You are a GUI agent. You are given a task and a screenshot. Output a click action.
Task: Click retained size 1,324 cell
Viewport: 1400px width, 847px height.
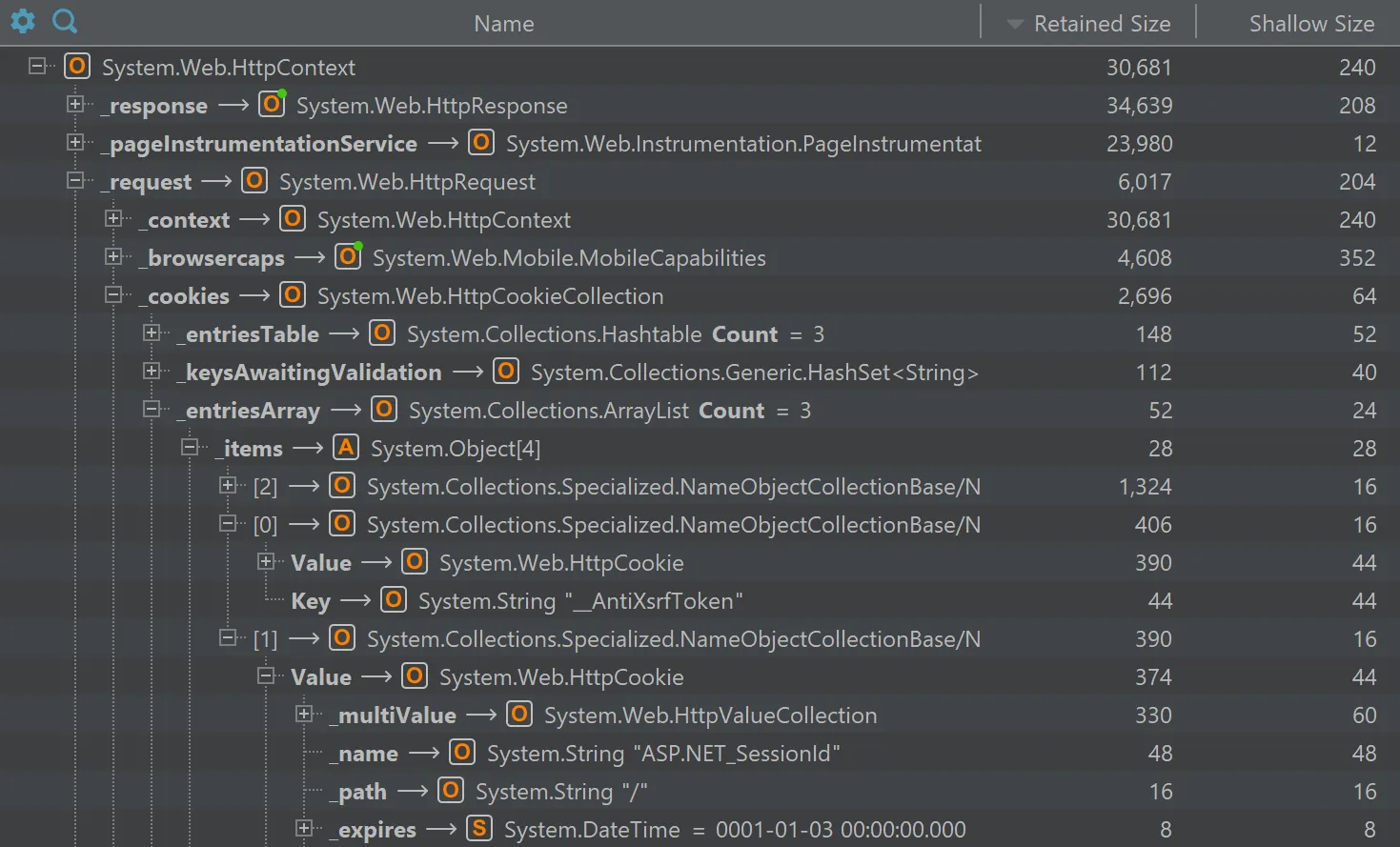[1145, 487]
